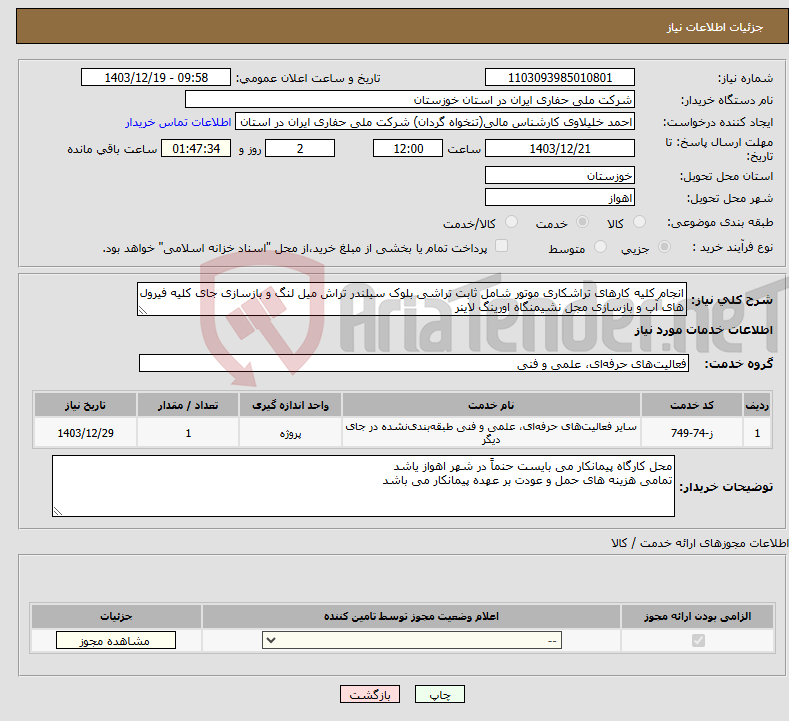Click the deadline date field 1403/12/21
789x721 pixels.
point(560,148)
